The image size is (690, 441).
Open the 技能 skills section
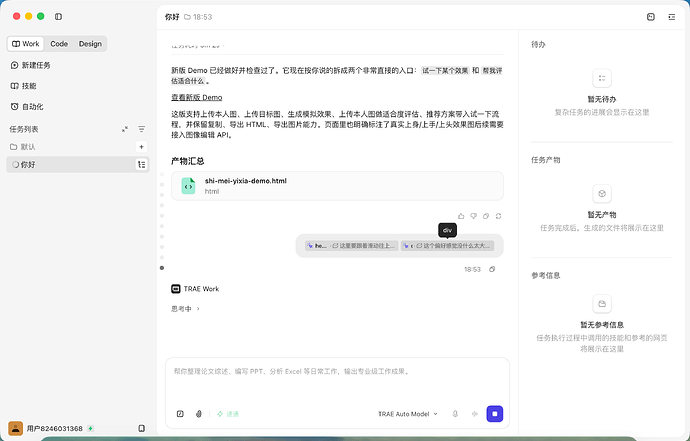[23, 86]
